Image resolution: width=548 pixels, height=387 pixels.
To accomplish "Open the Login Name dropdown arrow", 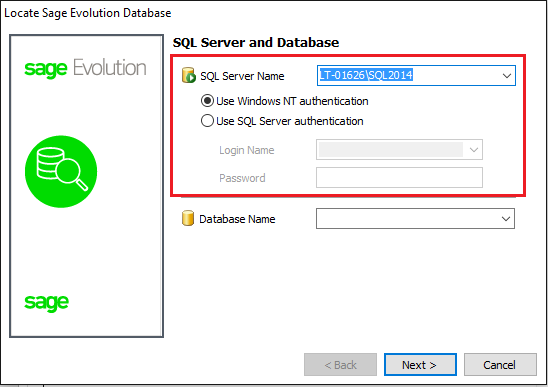I will coord(474,150).
